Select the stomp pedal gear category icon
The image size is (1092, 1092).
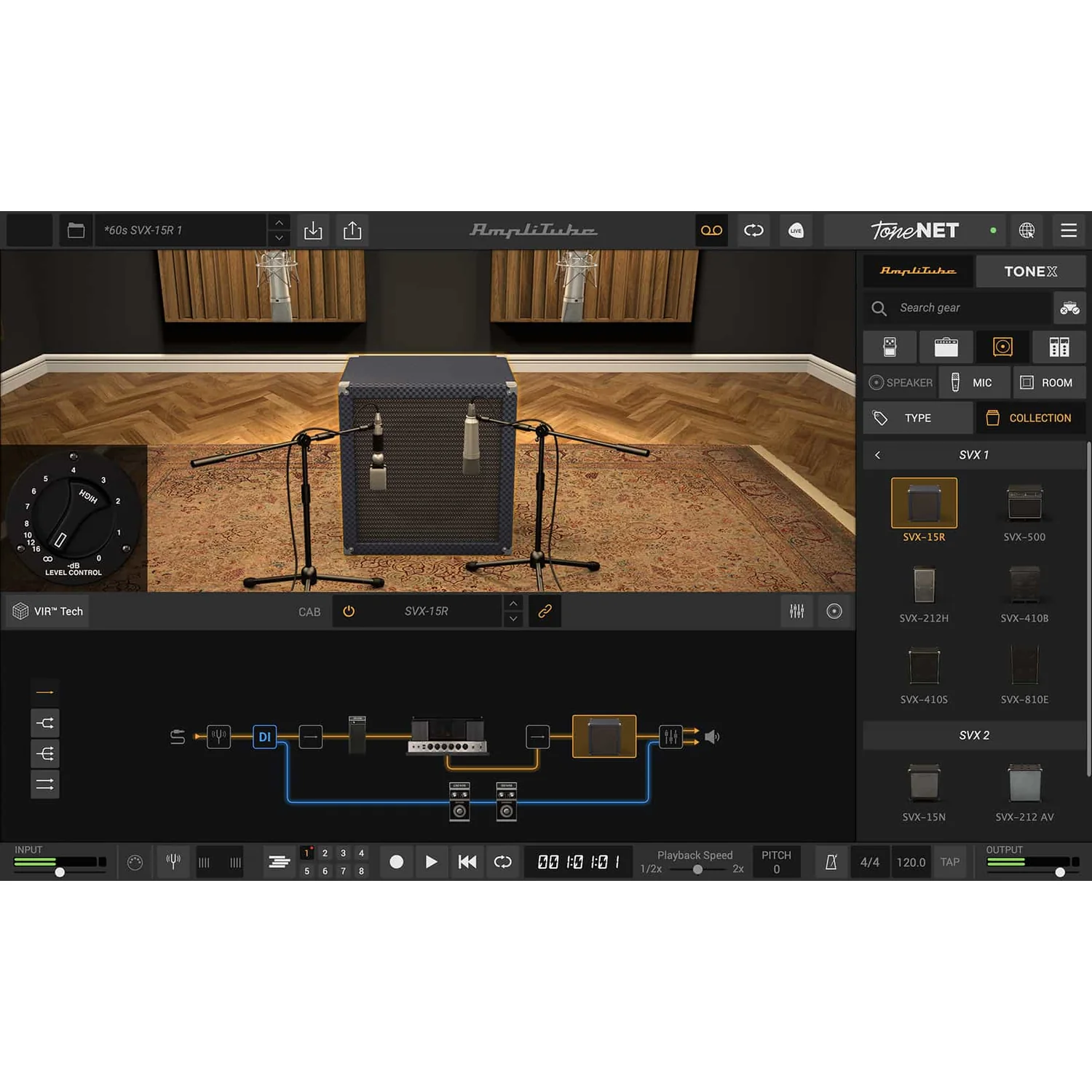click(890, 347)
